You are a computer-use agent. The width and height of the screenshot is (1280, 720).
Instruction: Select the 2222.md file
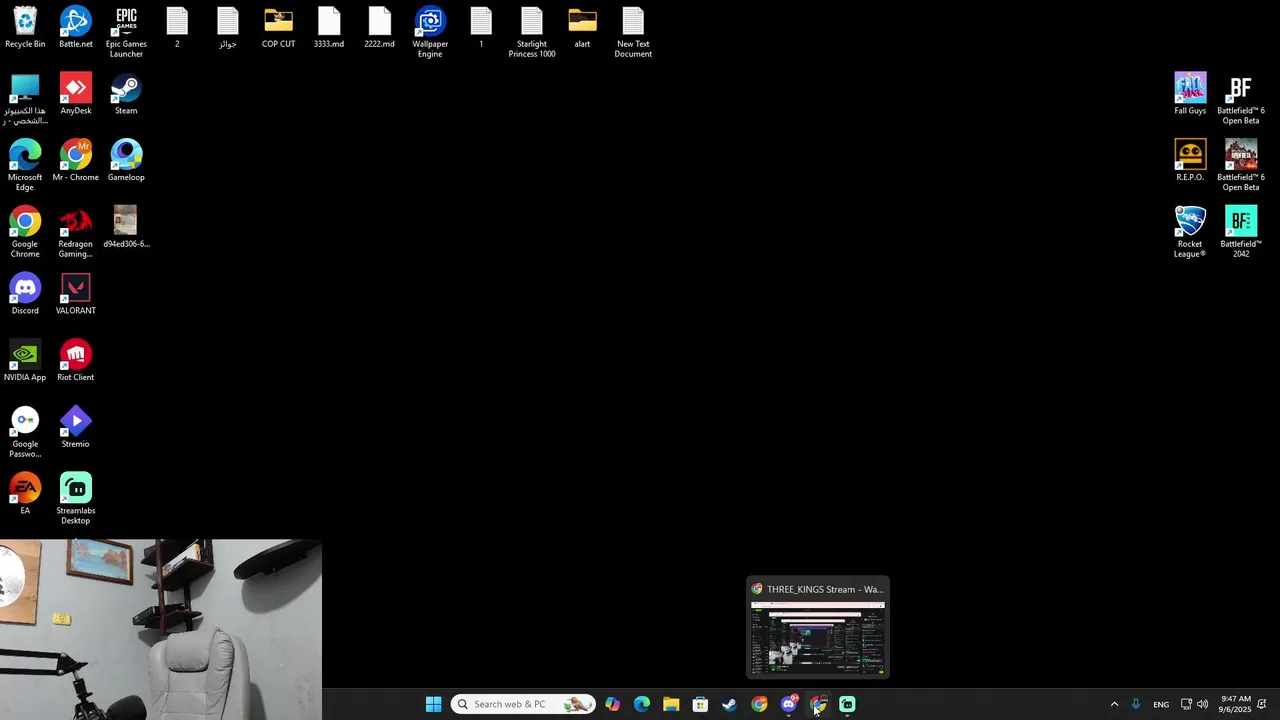click(x=379, y=28)
